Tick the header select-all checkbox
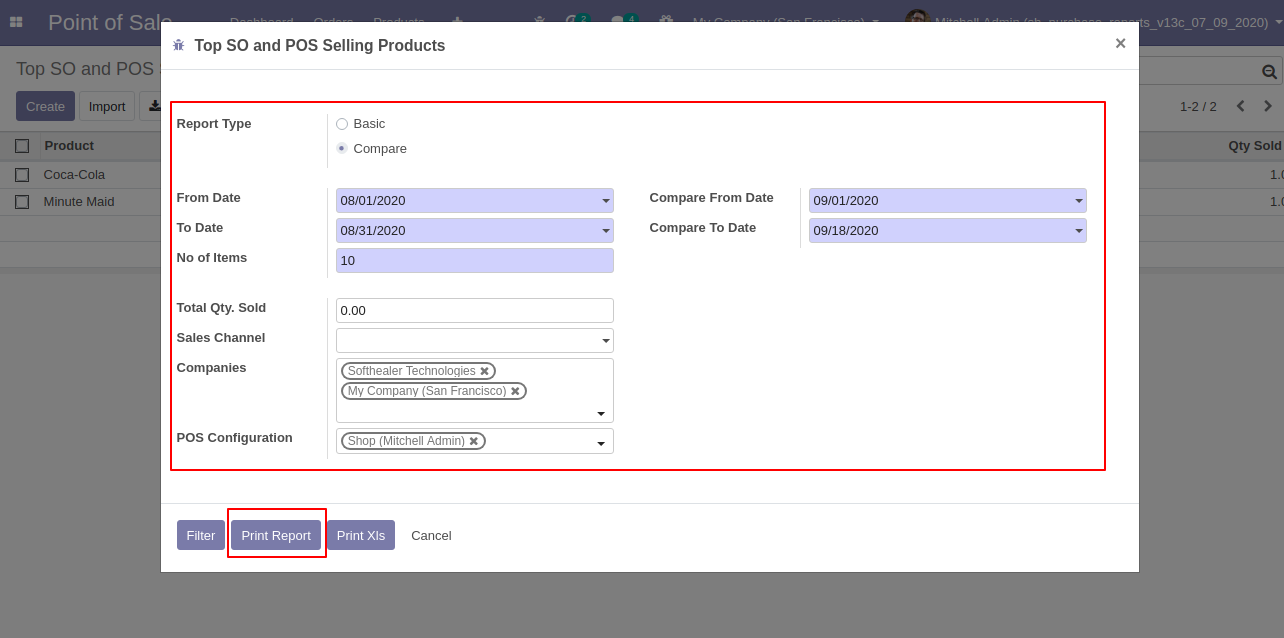Image resolution: width=1284 pixels, height=638 pixels. click(22, 146)
